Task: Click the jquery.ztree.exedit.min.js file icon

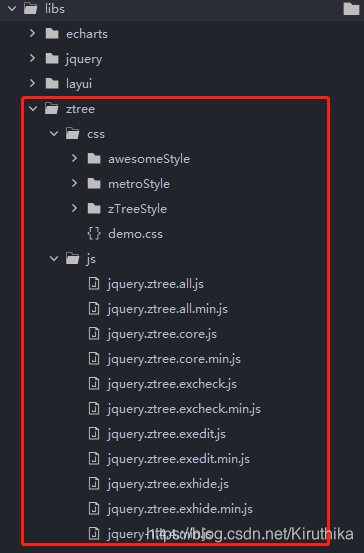Action: [x=94, y=458]
